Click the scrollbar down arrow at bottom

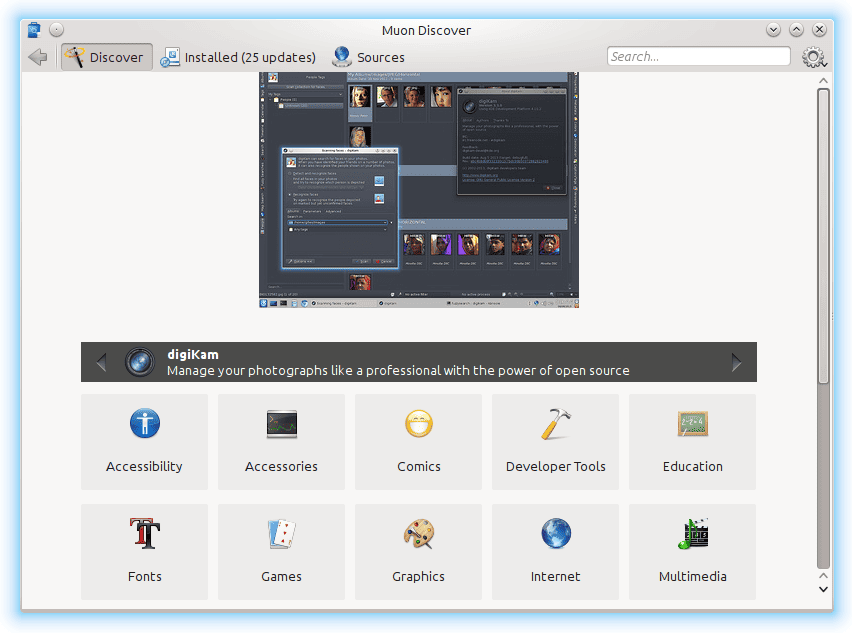pos(824,589)
